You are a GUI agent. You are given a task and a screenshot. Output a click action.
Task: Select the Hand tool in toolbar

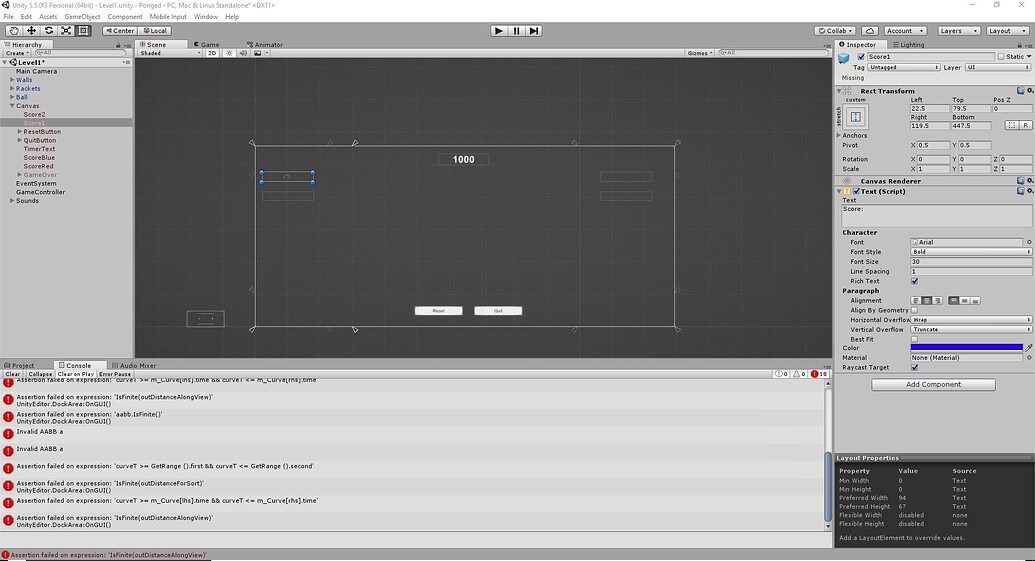point(14,30)
